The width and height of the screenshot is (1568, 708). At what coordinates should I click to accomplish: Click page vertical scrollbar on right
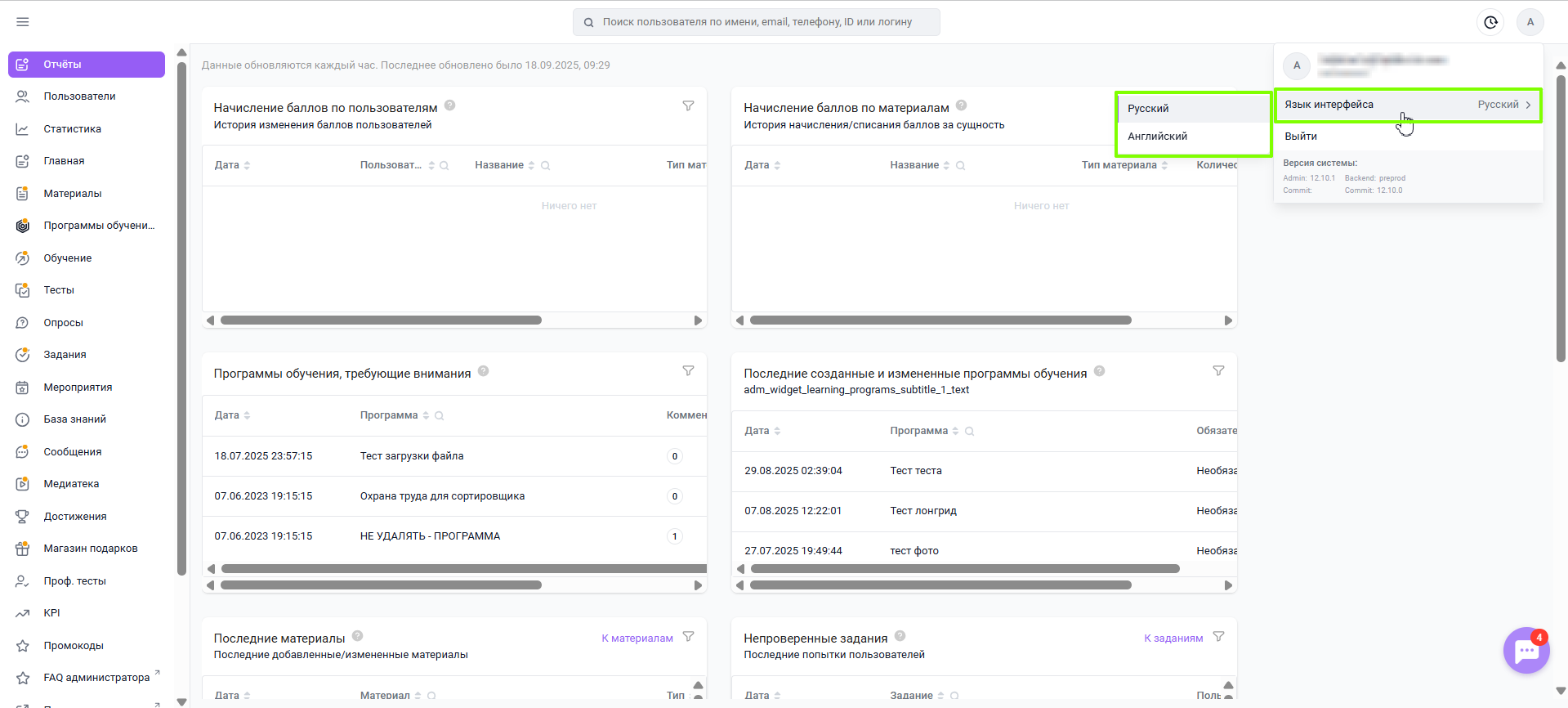[x=1561, y=218]
